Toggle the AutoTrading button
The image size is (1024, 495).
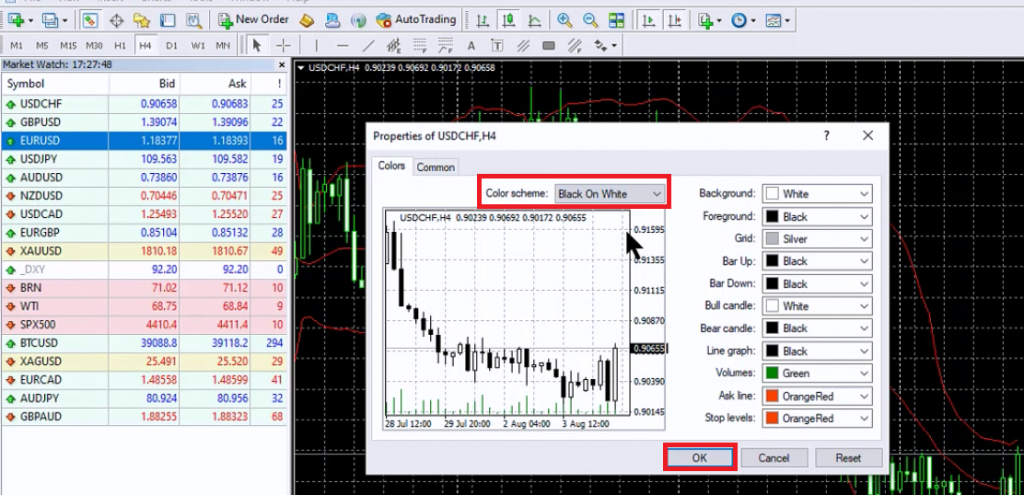[x=416, y=20]
